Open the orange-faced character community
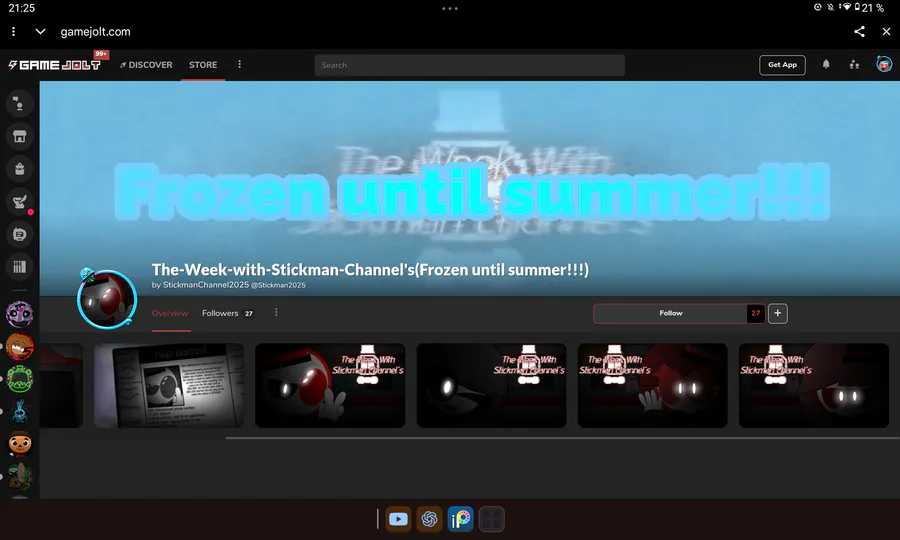The image size is (900, 540). 20,444
